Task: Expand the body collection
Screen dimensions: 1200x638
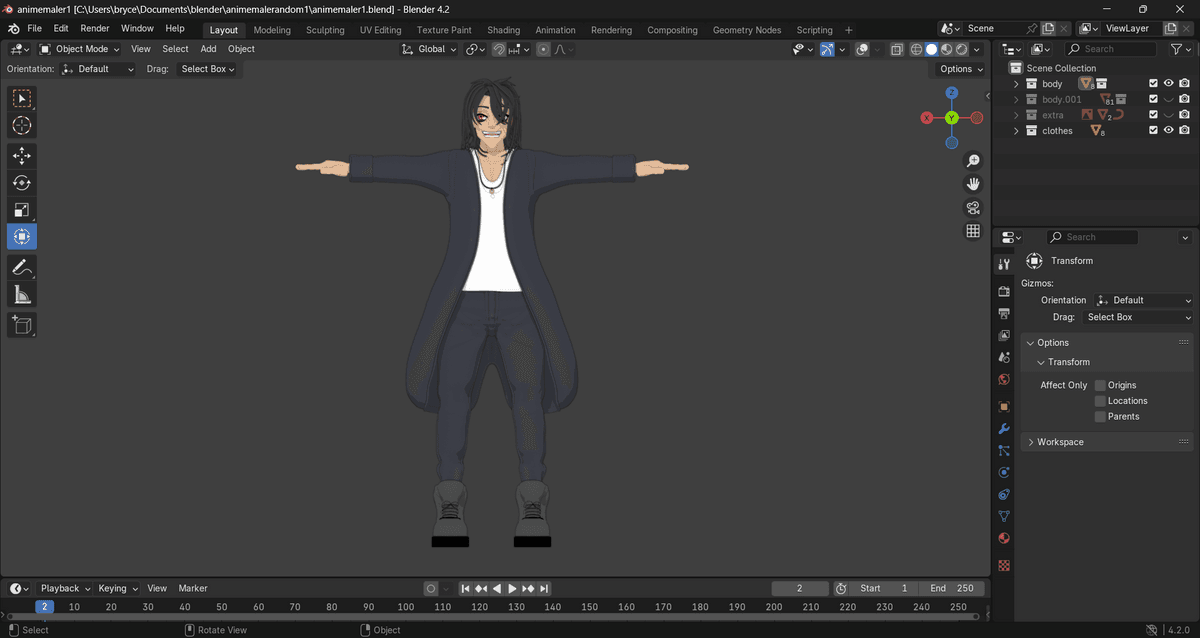Action: tap(1017, 84)
